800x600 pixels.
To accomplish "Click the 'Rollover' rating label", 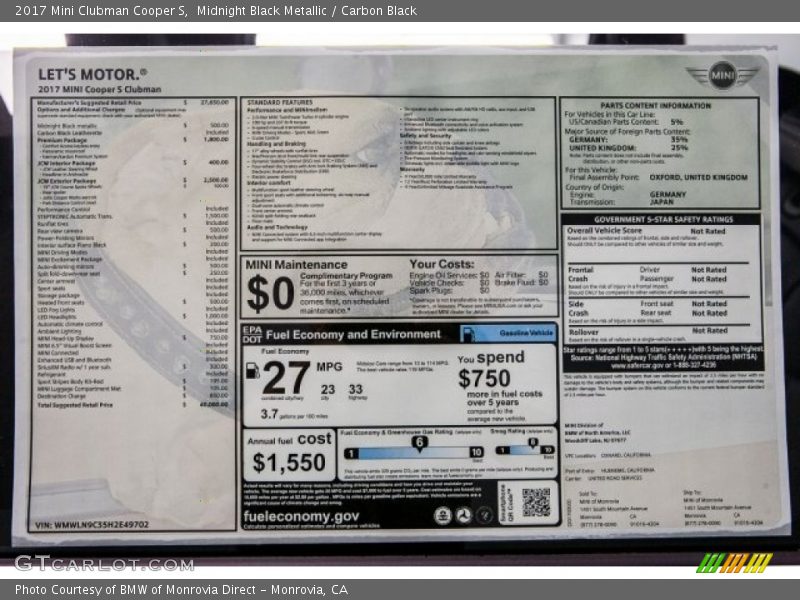I will [x=584, y=332].
